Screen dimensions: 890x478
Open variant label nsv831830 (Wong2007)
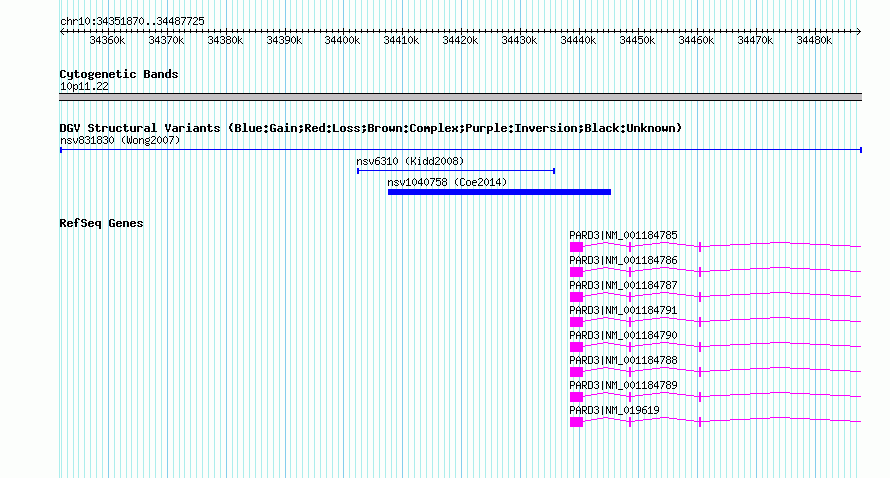[x=120, y=140]
